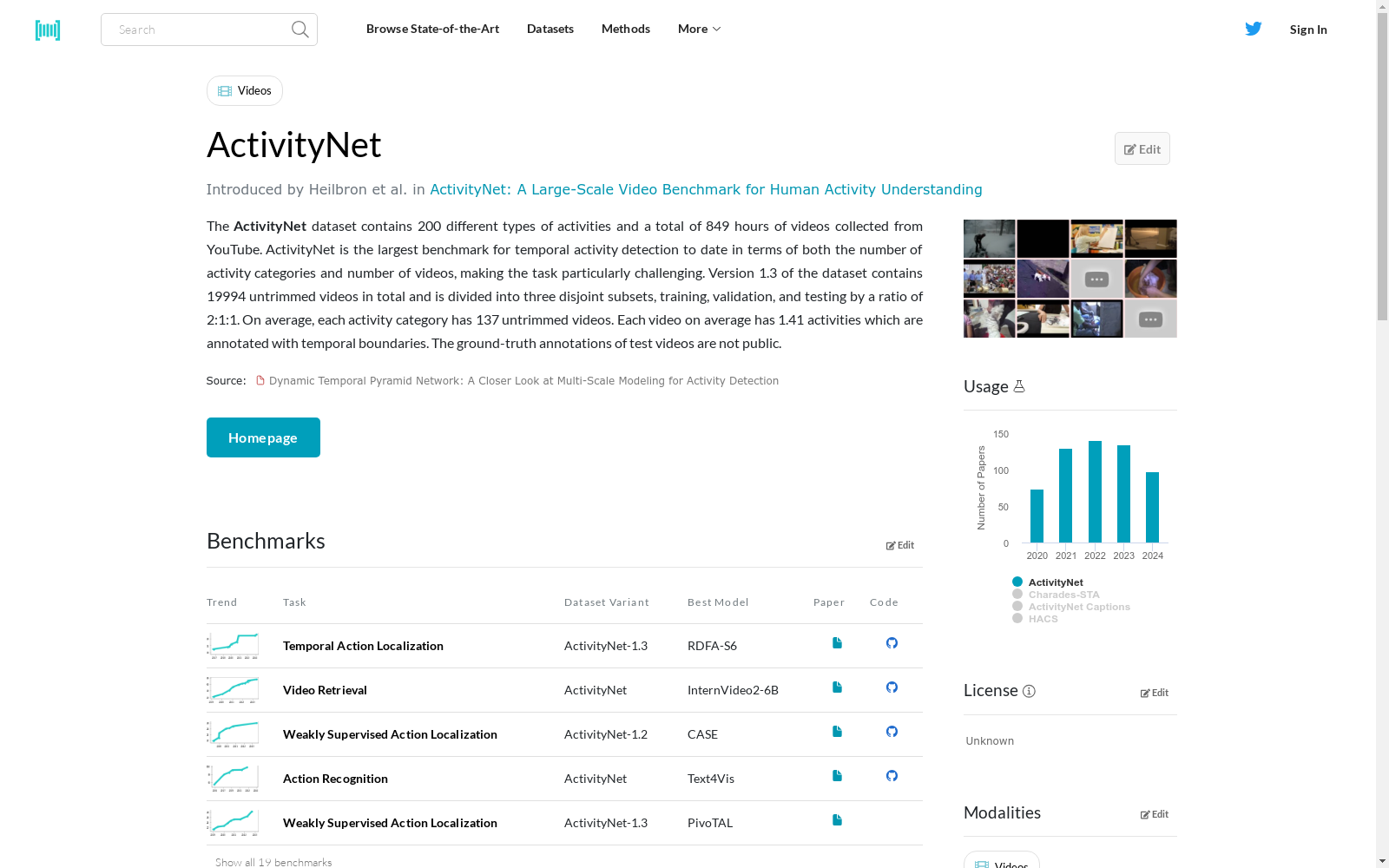1389x868 pixels.
Task: Open paper icon for Temporal Action Localization row
Action: [837, 643]
